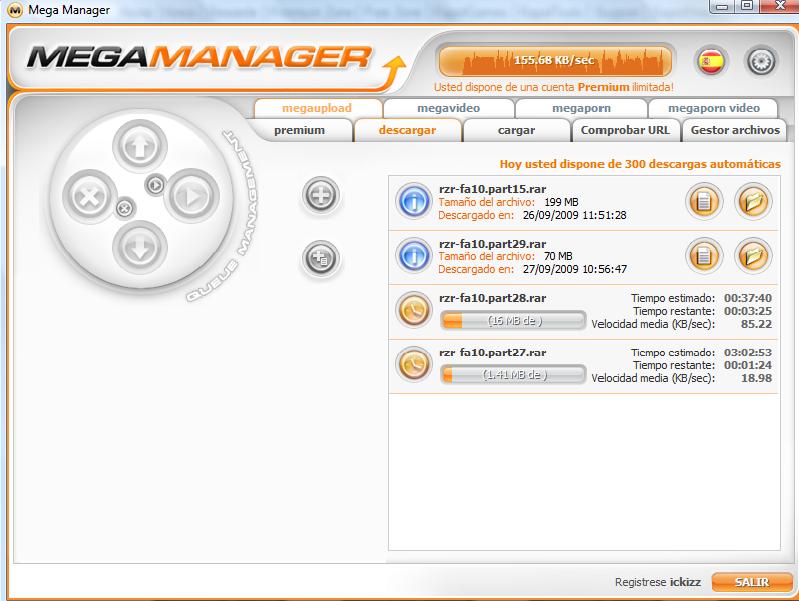Click the large play queue button
799x601 pixels.
pos(188,197)
